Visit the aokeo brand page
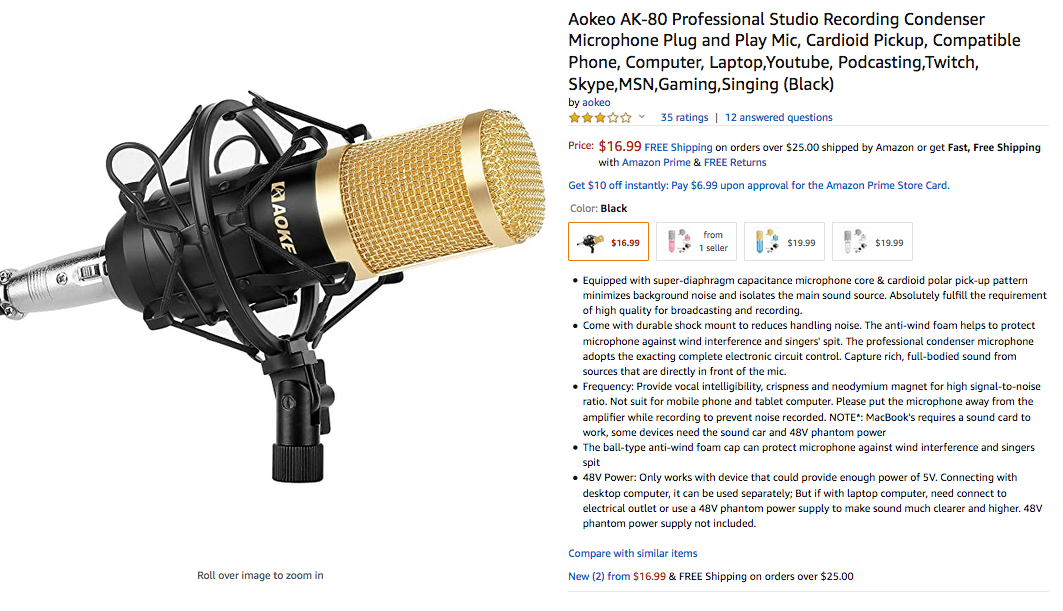The image size is (1063, 611). (x=597, y=102)
